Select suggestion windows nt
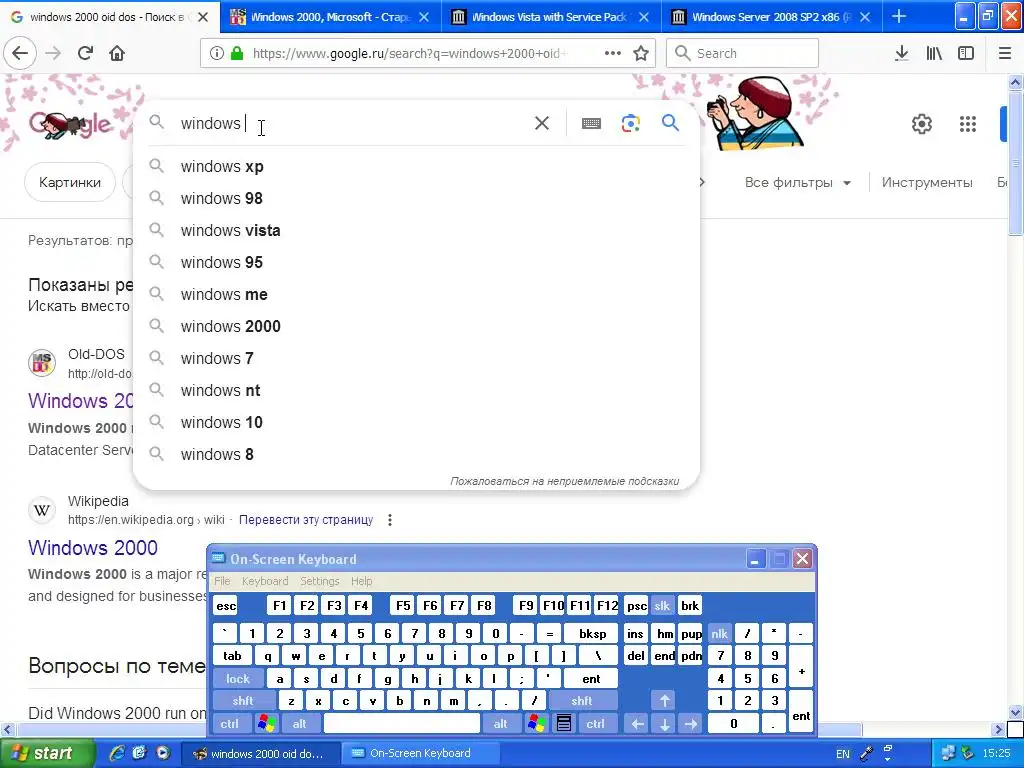The image size is (1024, 768). click(x=416, y=391)
